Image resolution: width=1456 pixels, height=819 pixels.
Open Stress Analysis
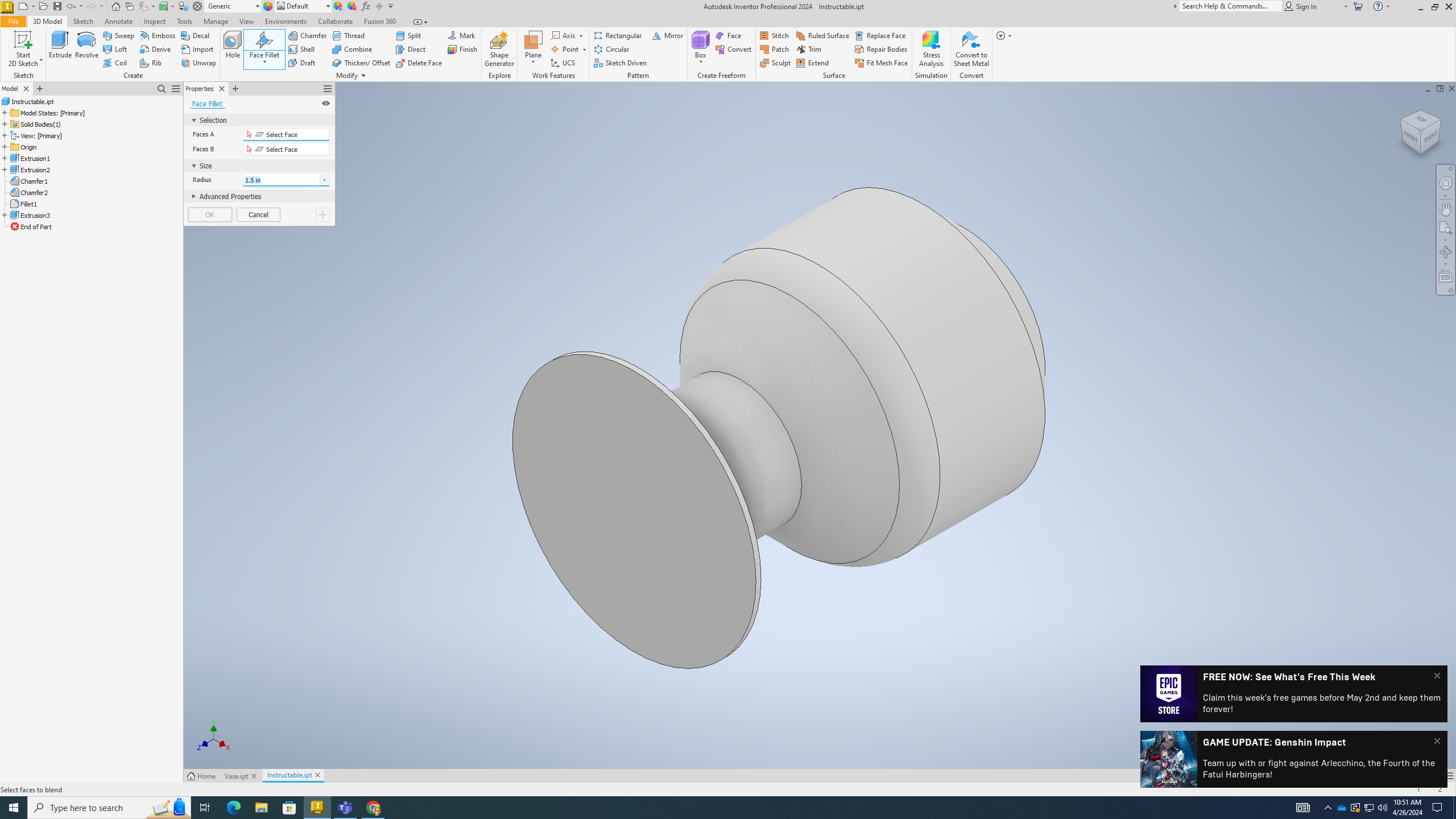click(x=931, y=49)
